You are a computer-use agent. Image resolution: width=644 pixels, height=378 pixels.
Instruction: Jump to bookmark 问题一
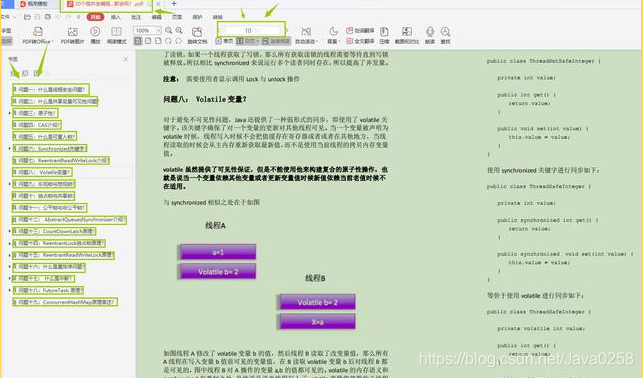coord(51,89)
